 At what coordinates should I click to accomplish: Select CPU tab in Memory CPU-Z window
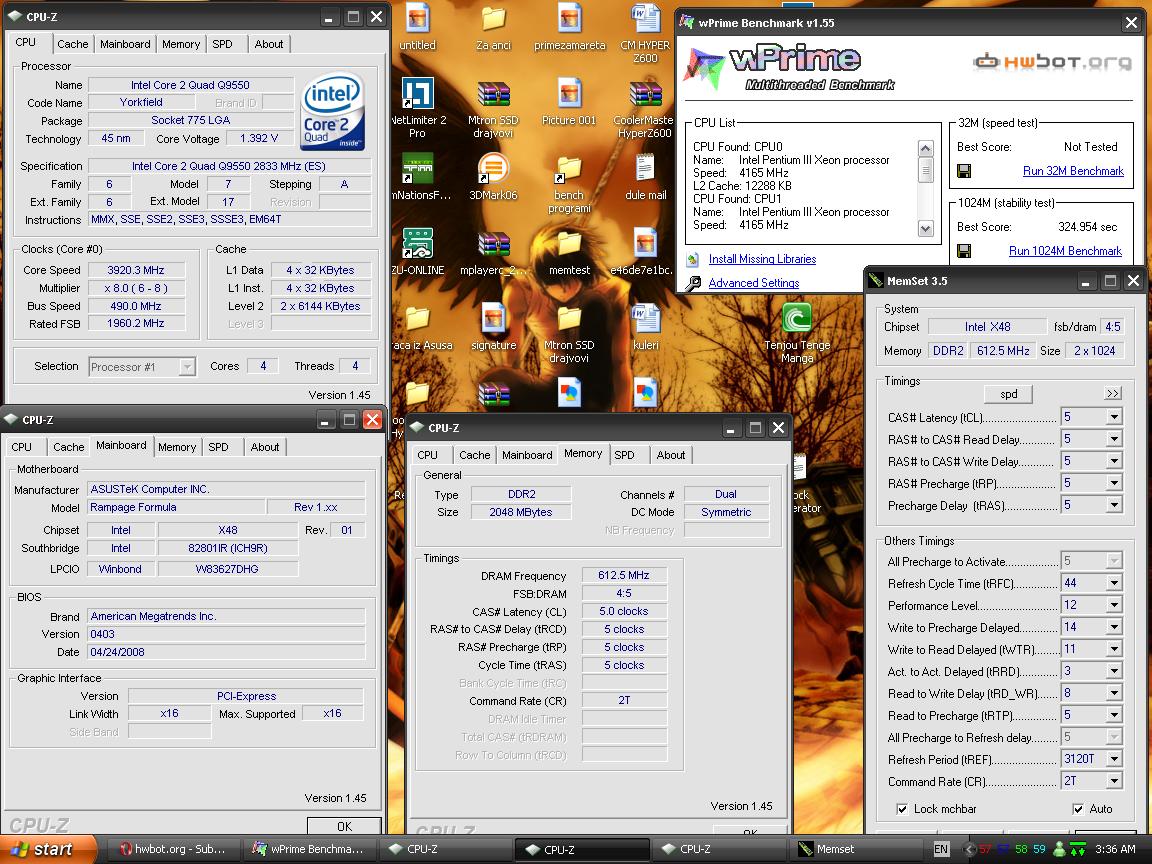(x=427, y=455)
